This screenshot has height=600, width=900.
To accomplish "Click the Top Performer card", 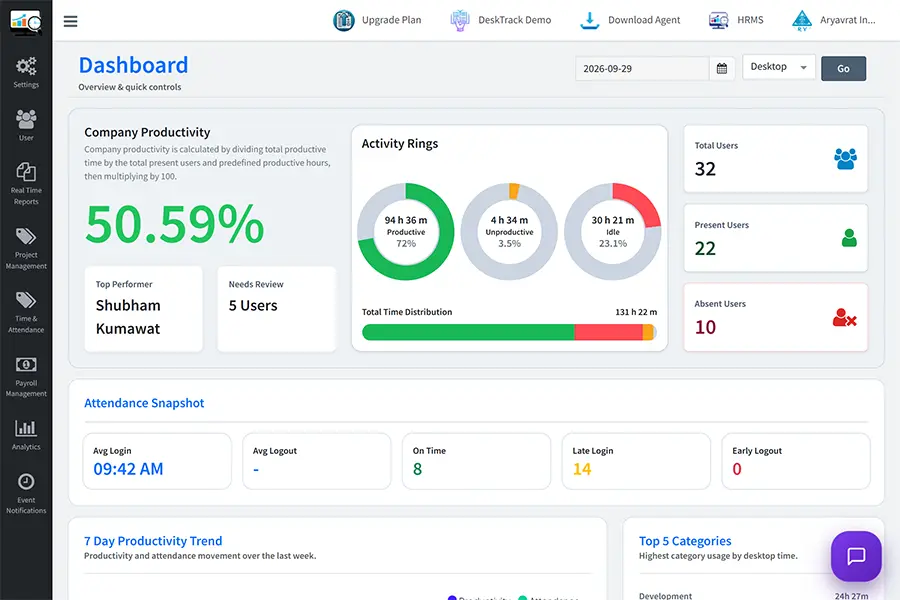I will [x=143, y=308].
